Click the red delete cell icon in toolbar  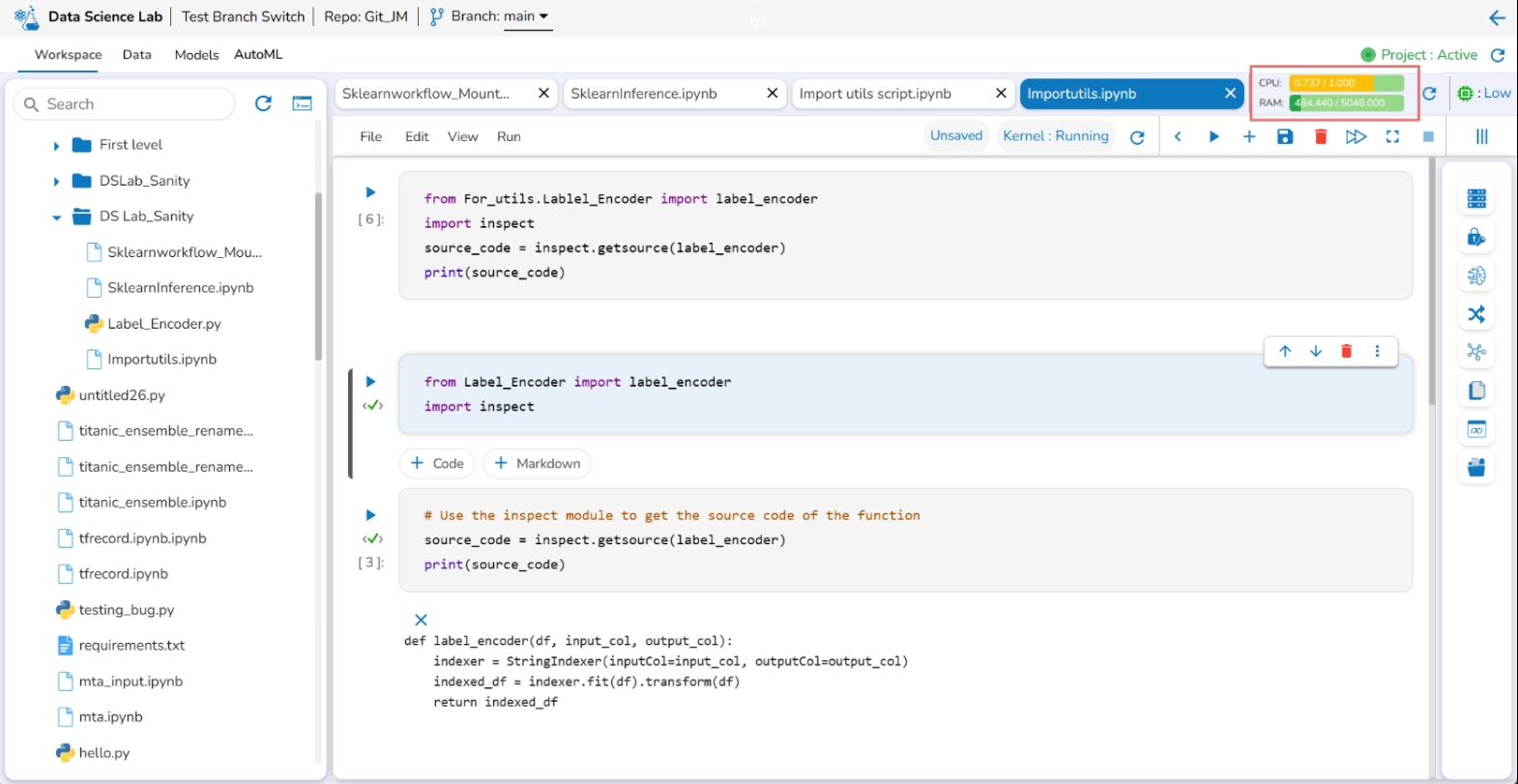[1321, 136]
